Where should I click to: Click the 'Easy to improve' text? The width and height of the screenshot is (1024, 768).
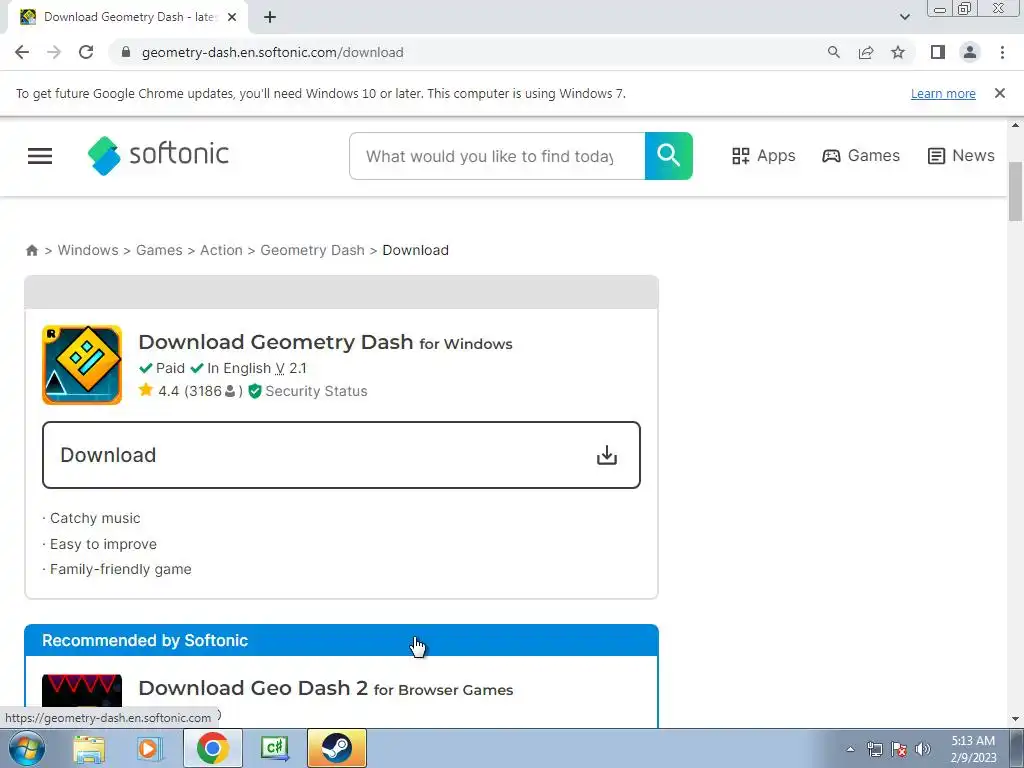click(103, 544)
